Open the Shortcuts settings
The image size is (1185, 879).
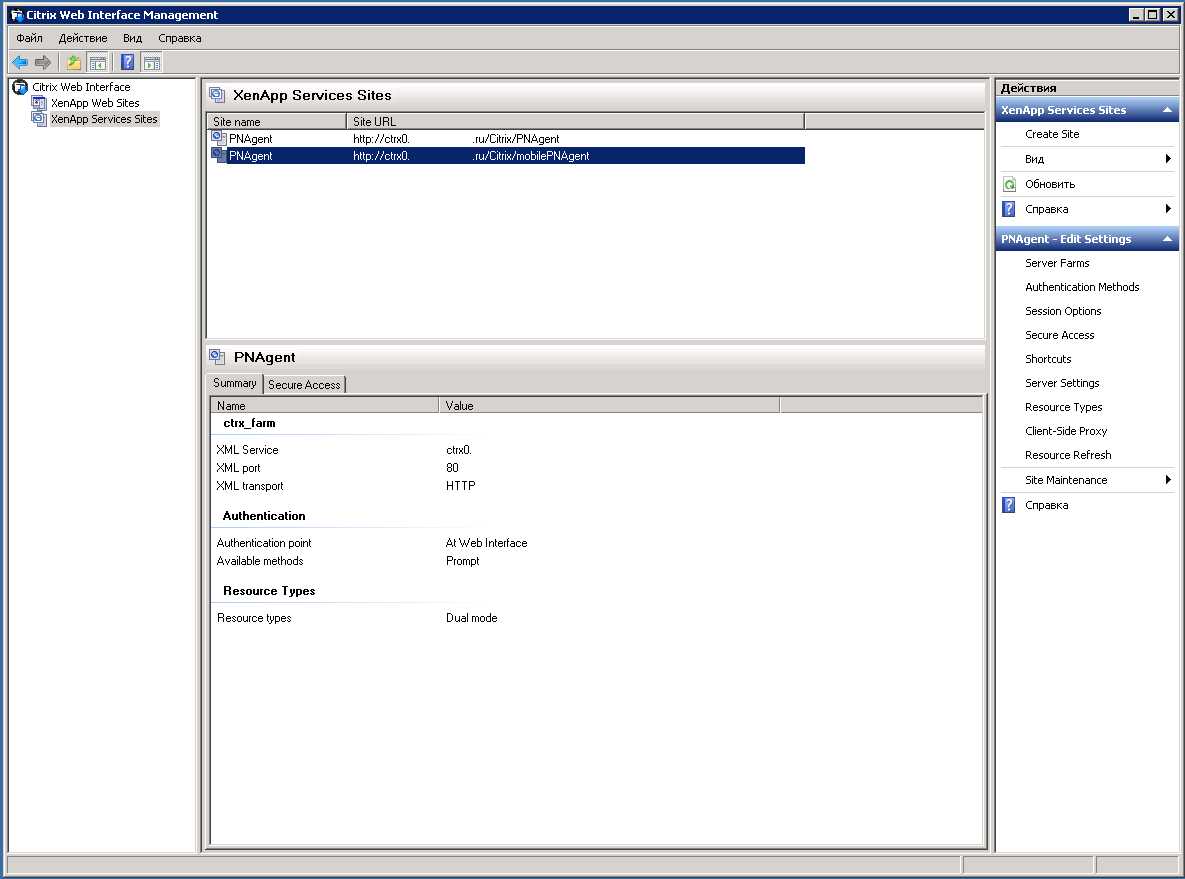1048,359
